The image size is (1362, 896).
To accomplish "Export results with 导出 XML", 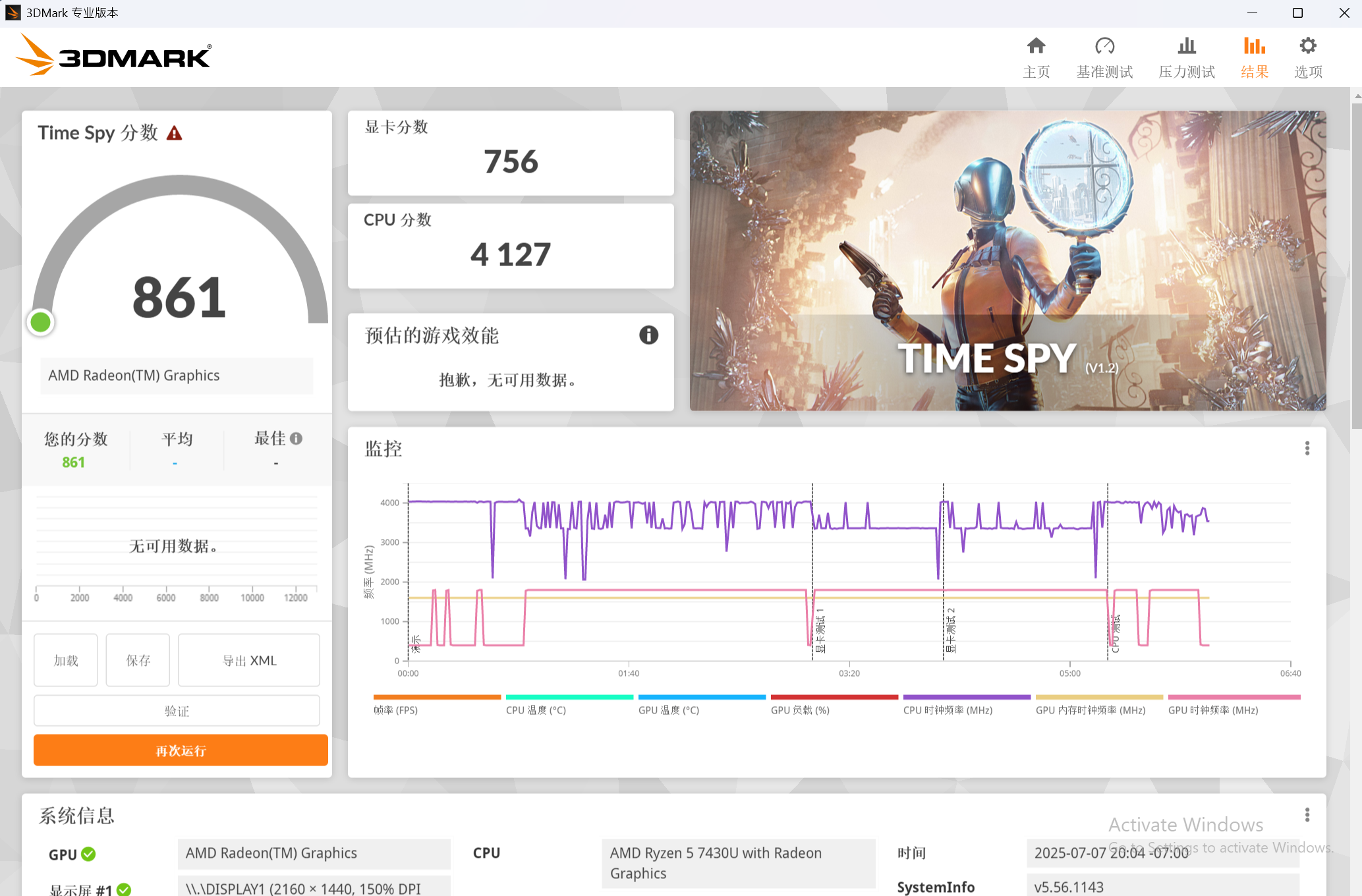I will click(249, 660).
